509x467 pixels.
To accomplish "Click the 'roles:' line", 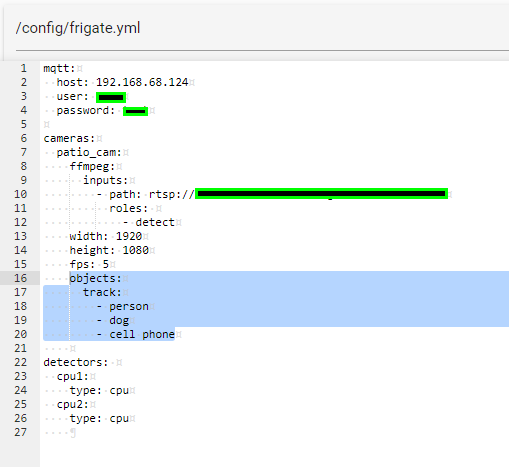I will (x=128, y=208).
